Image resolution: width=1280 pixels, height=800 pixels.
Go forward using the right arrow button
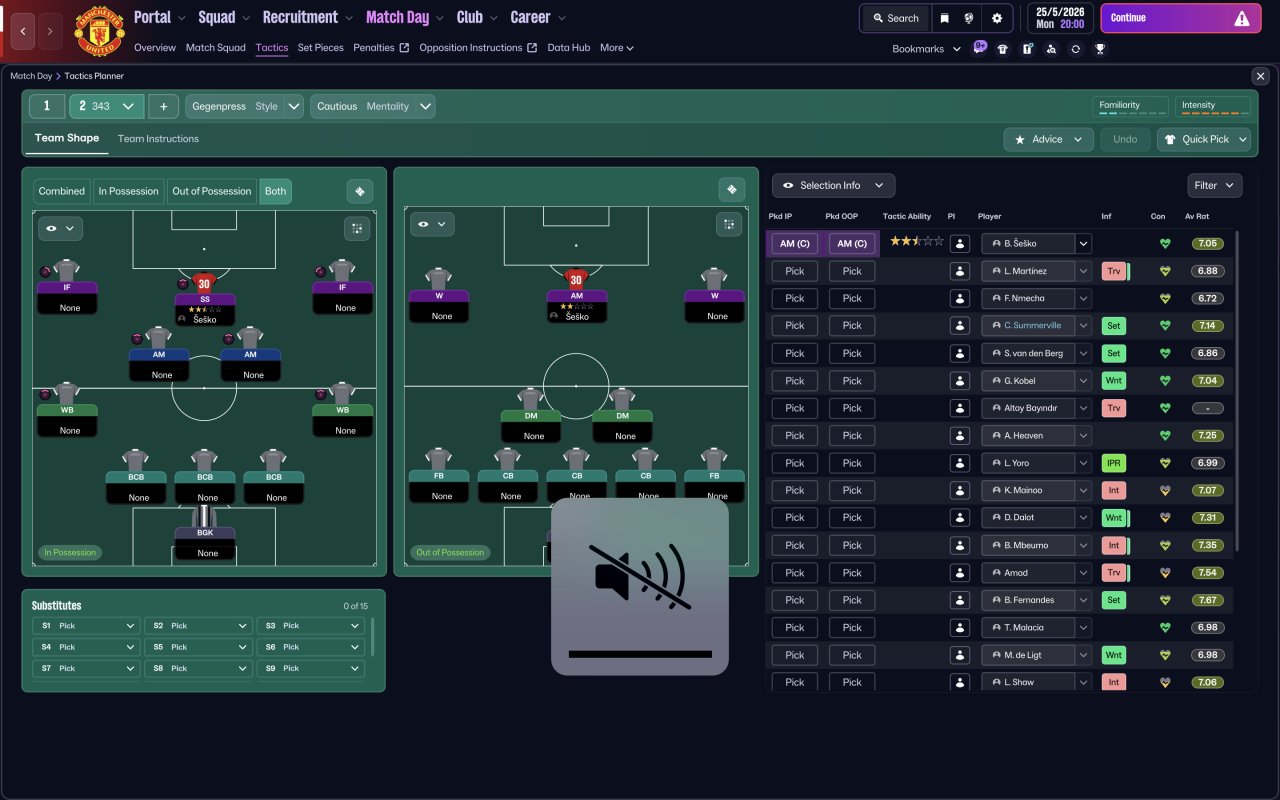click(51, 31)
